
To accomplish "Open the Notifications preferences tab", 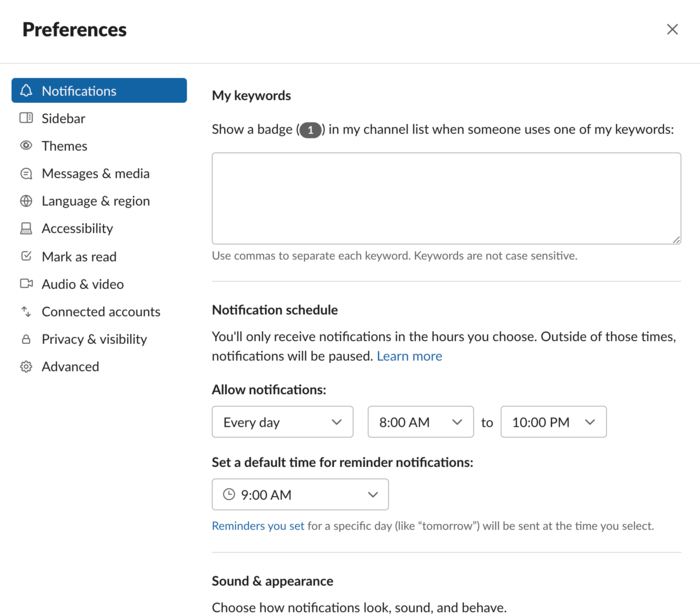I will (99, 91).
